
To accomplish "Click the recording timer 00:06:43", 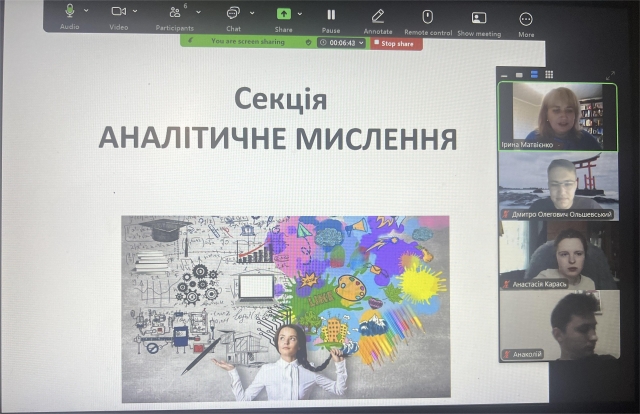I will pyautogui.click(x=340, y=43).
